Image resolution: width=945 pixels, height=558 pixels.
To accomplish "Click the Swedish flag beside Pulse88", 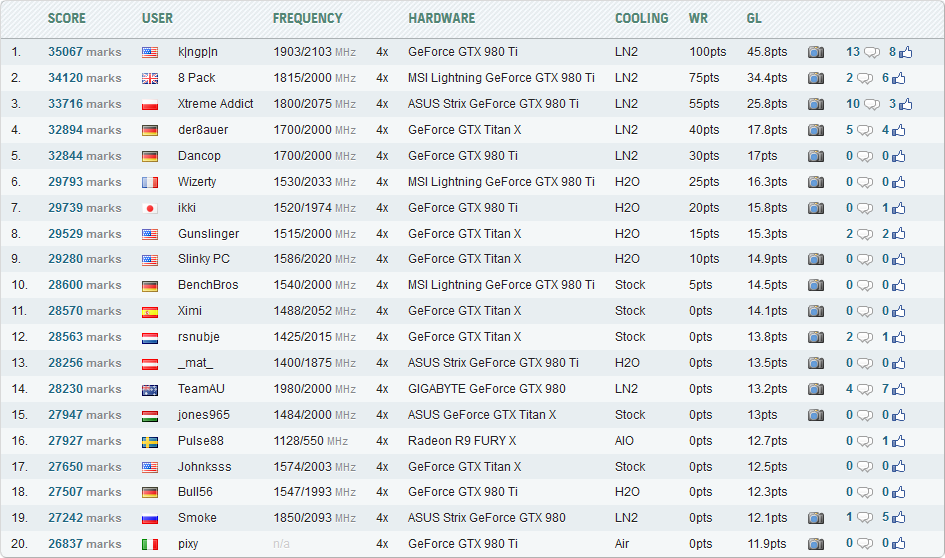I will tap(150, 442).
